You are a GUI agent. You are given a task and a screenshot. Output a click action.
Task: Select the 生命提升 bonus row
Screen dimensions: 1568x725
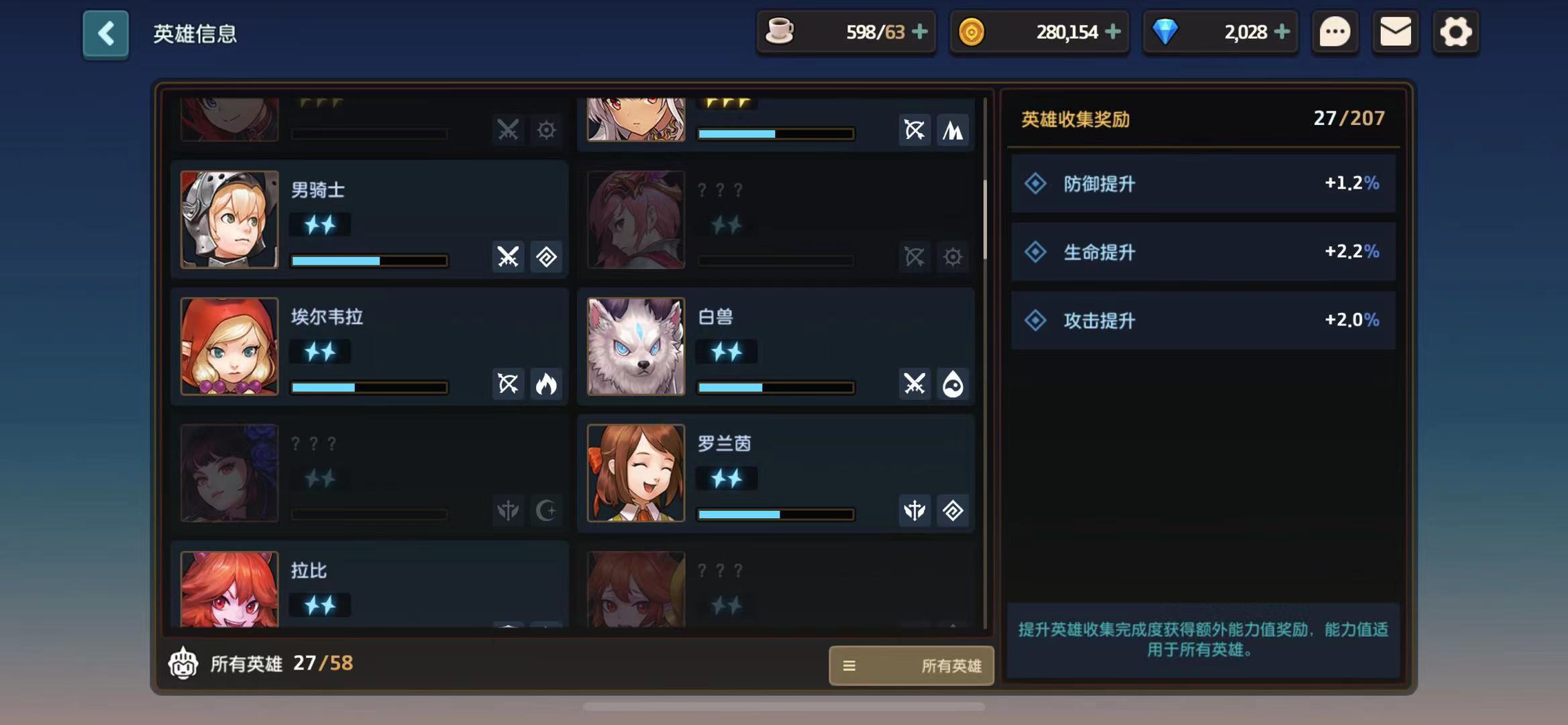1203,252
